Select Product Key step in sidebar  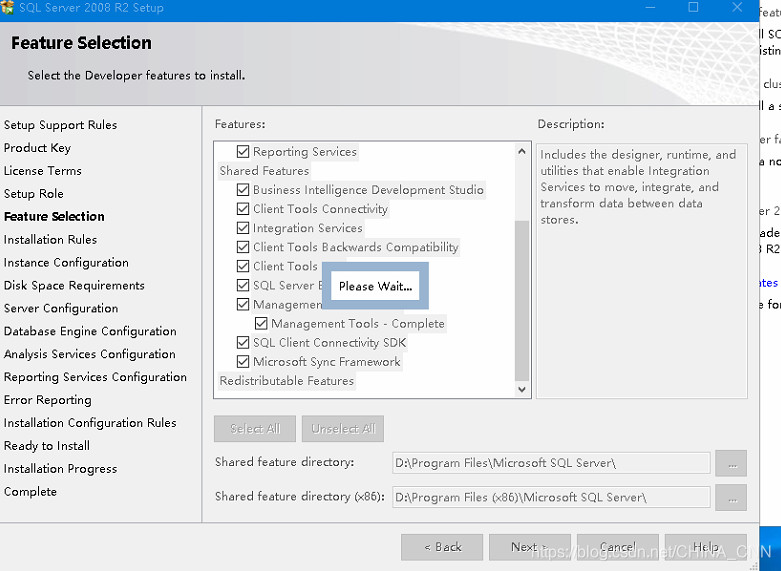[x=37, y=148]
